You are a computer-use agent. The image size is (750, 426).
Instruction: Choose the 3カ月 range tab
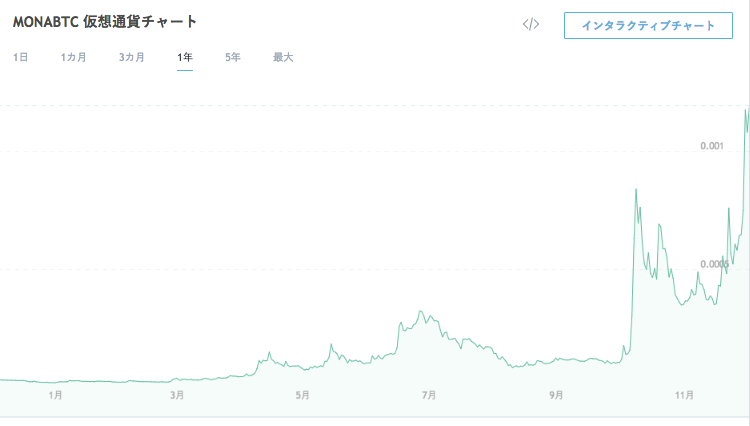coord(131,57)
